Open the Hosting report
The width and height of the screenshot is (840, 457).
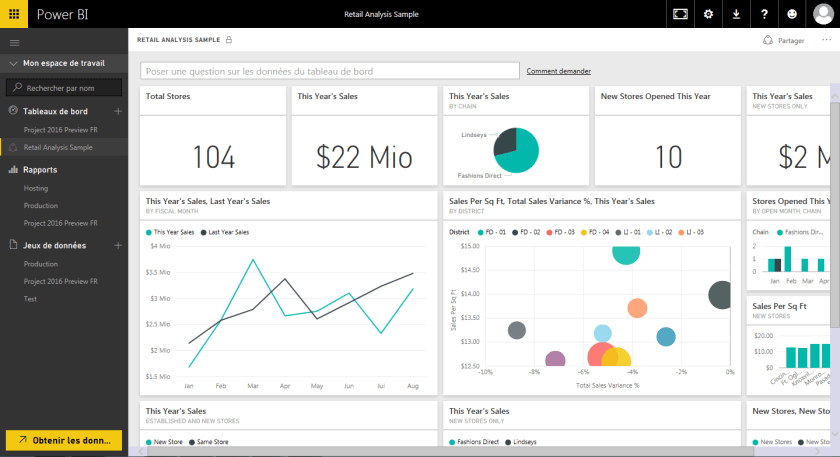click(36, 188)
